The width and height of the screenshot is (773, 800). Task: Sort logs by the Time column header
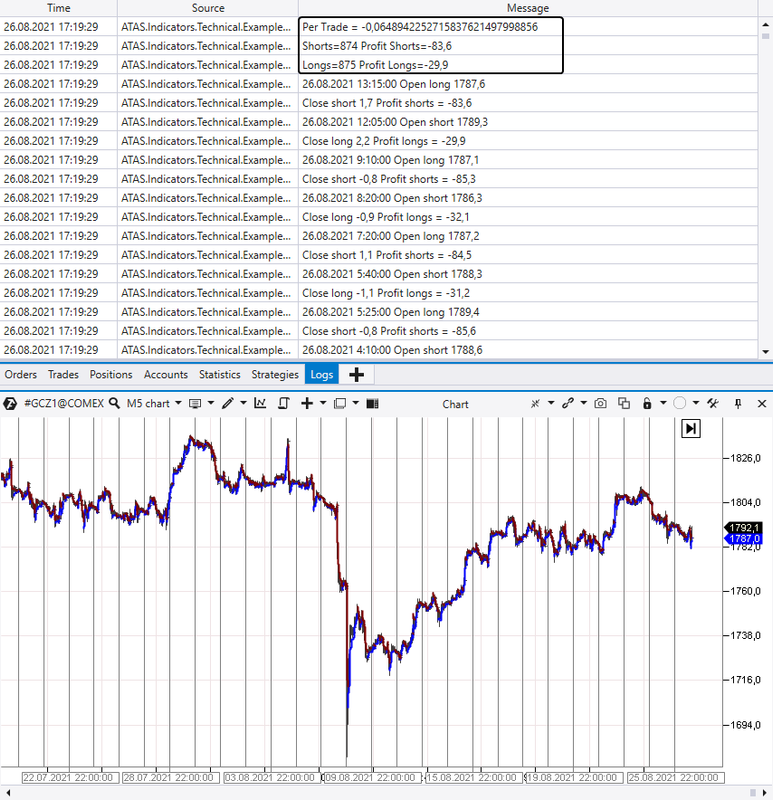[x=59, y=8]
